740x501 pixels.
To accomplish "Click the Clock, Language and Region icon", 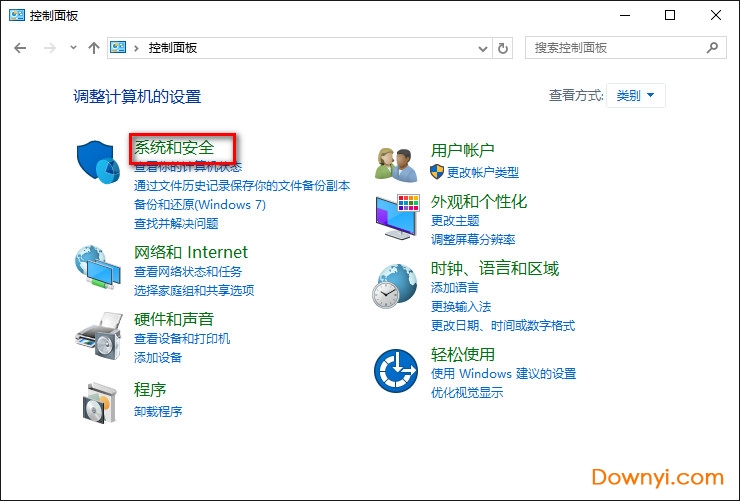I will [394, 285].
